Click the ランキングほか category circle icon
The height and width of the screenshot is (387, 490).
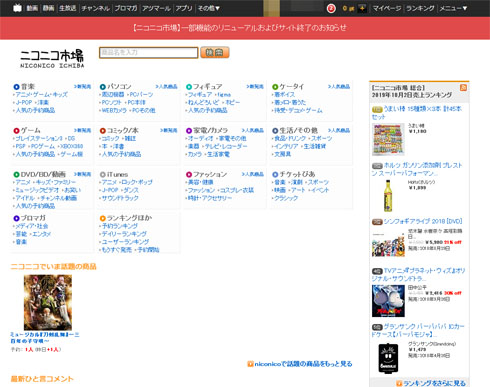click(103, 218)
